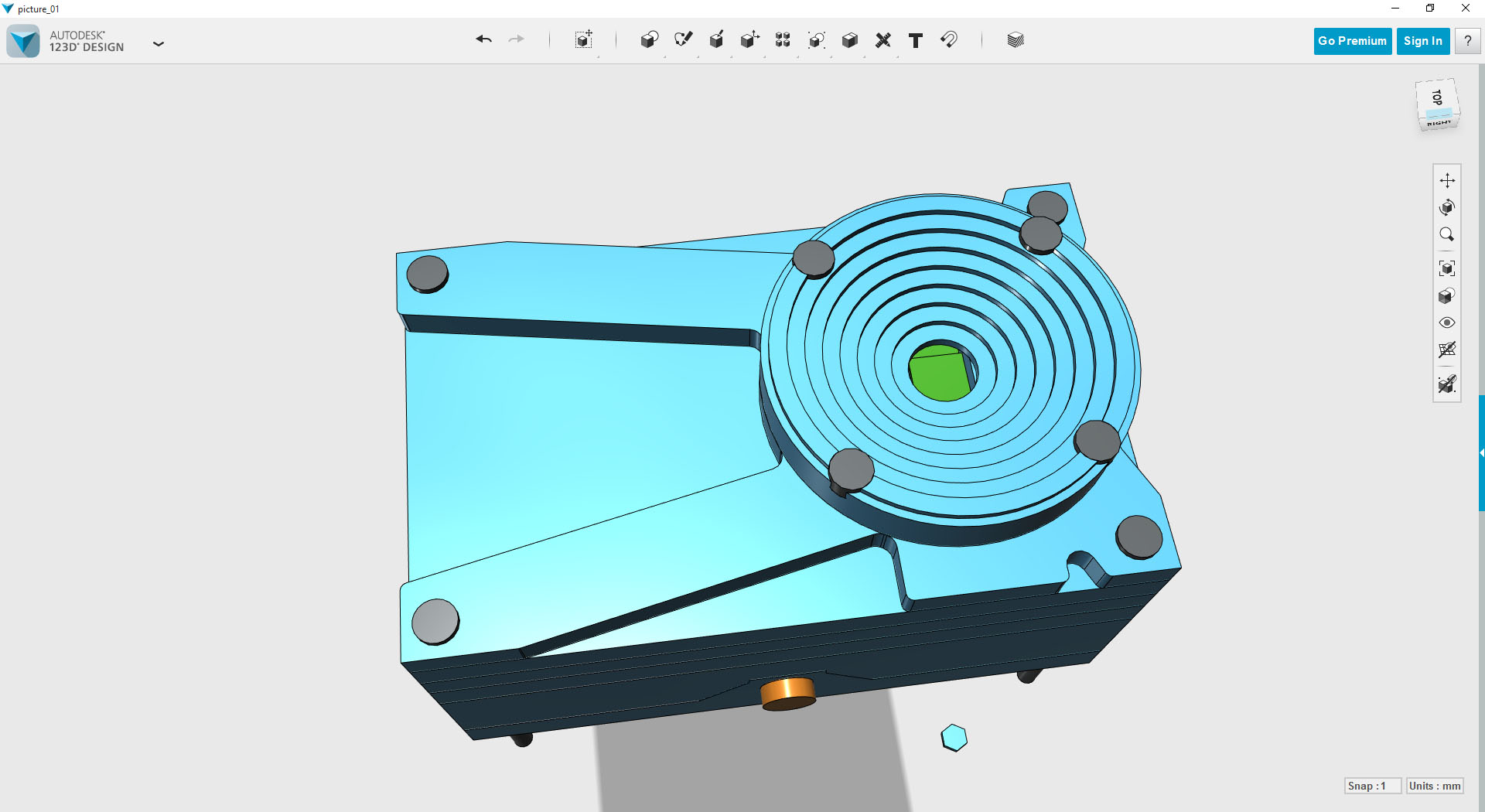
Task: Click the RIGHT face of view cube
Action: click(1439, 122)
